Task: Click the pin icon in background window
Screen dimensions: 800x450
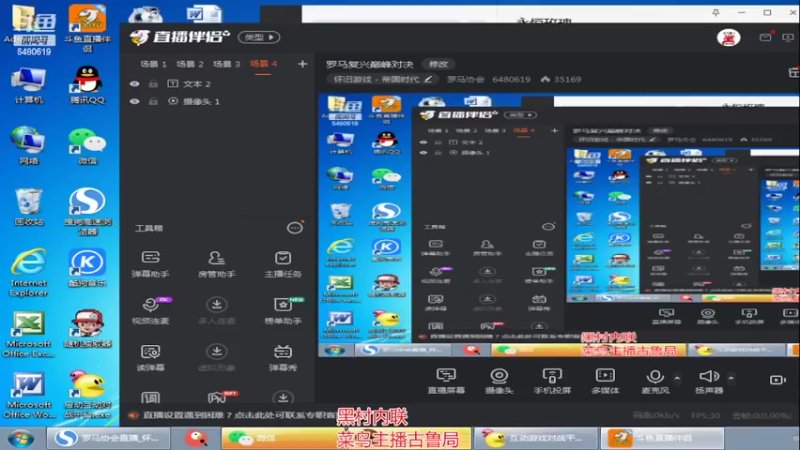Action: click(716, 12)
